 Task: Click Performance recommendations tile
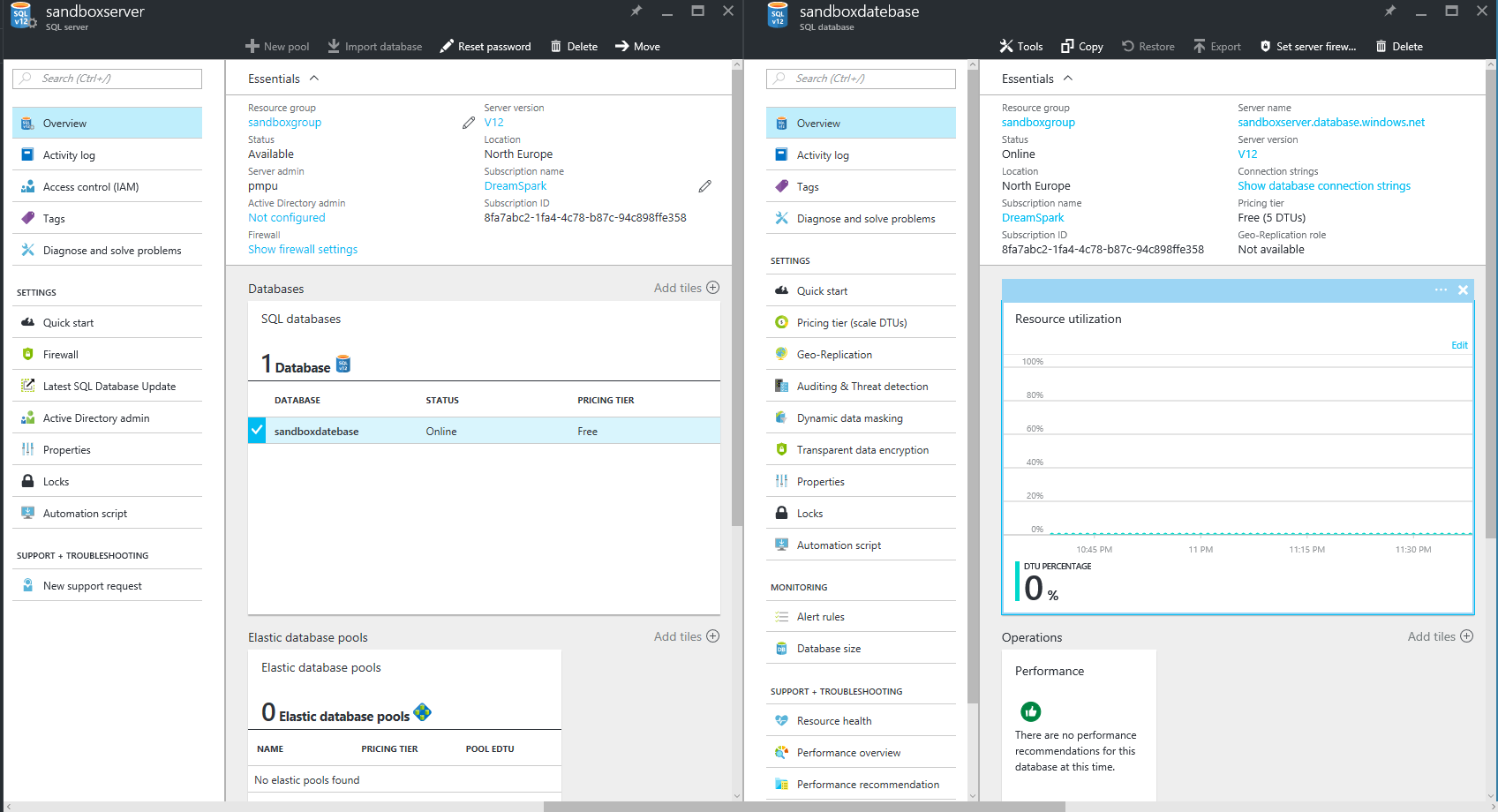pyautogui.click(x=1079, y=726)
